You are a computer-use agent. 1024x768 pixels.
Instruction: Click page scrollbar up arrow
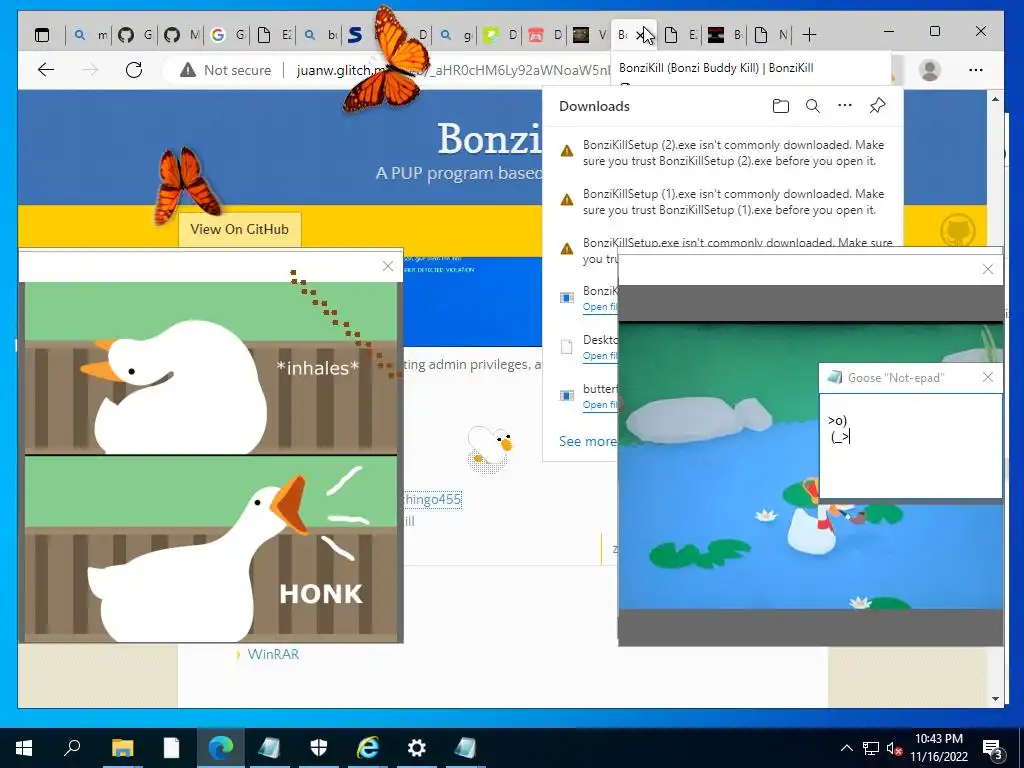pyautogui.click(x=995, y=99)
